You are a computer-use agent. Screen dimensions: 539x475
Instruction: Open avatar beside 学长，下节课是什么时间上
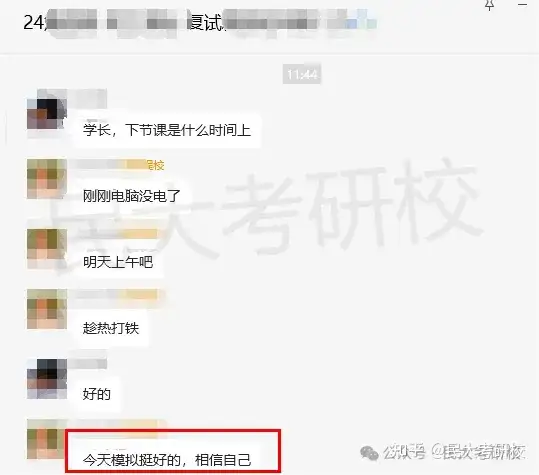click(46, 114)
